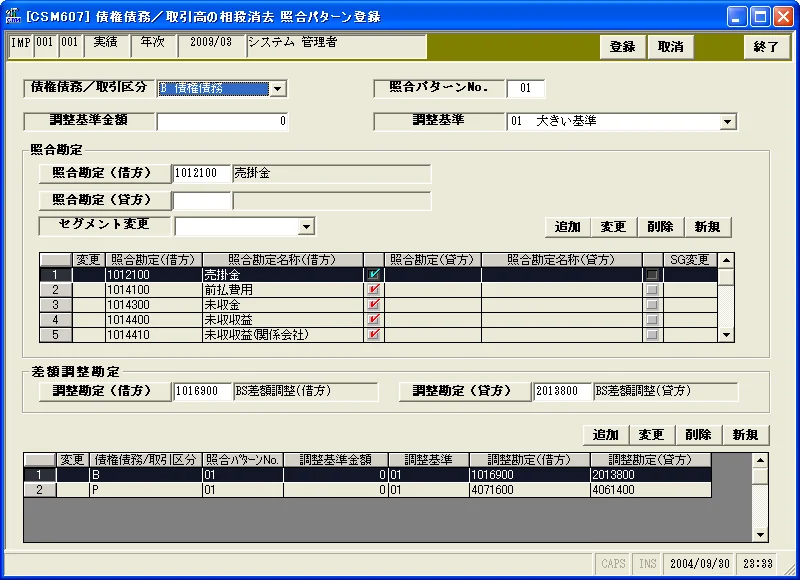Select row 4 未収収益 in grid
Image resolution: width=800 pixels, height=580 pixels.
click(x=379, y=320)
